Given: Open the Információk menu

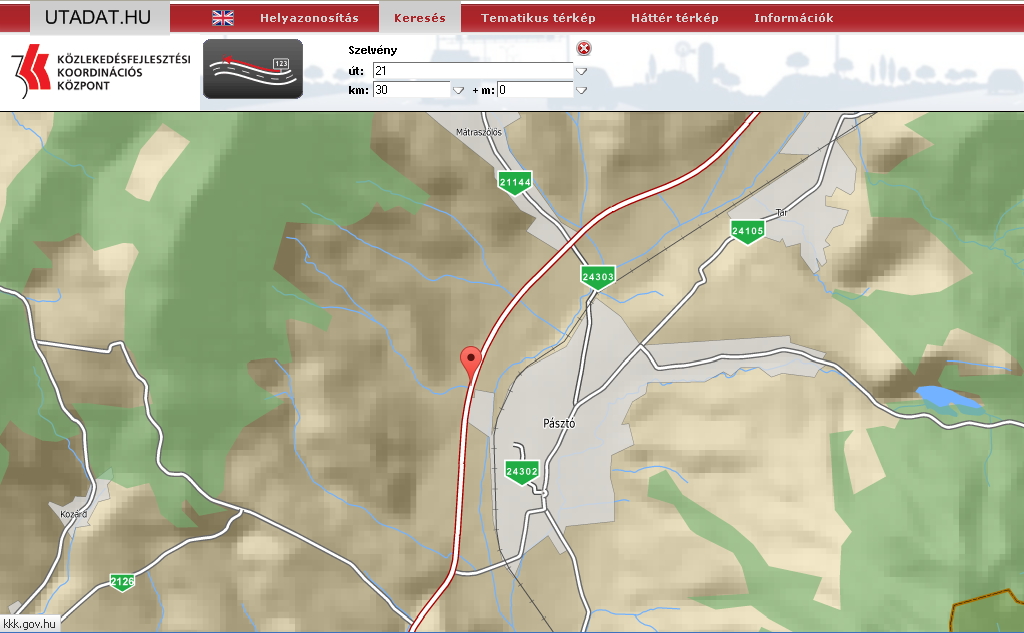Looking at the screenshot, I should [793, 18].
